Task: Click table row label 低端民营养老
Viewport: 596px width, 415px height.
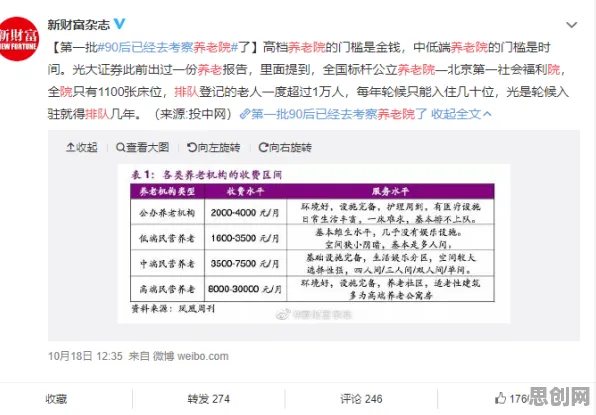Action: pos(167,238)
